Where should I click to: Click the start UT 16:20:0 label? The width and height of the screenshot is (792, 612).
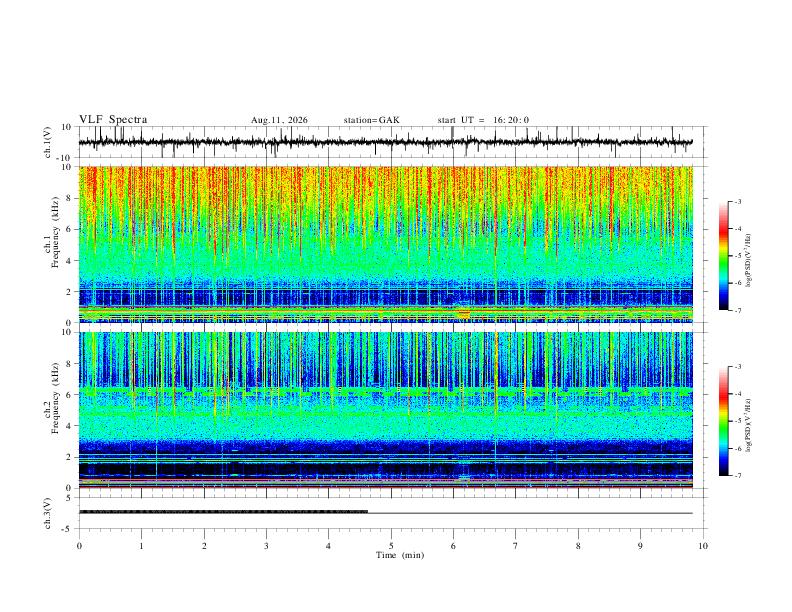pyautogui.click(x=483, y=120)
